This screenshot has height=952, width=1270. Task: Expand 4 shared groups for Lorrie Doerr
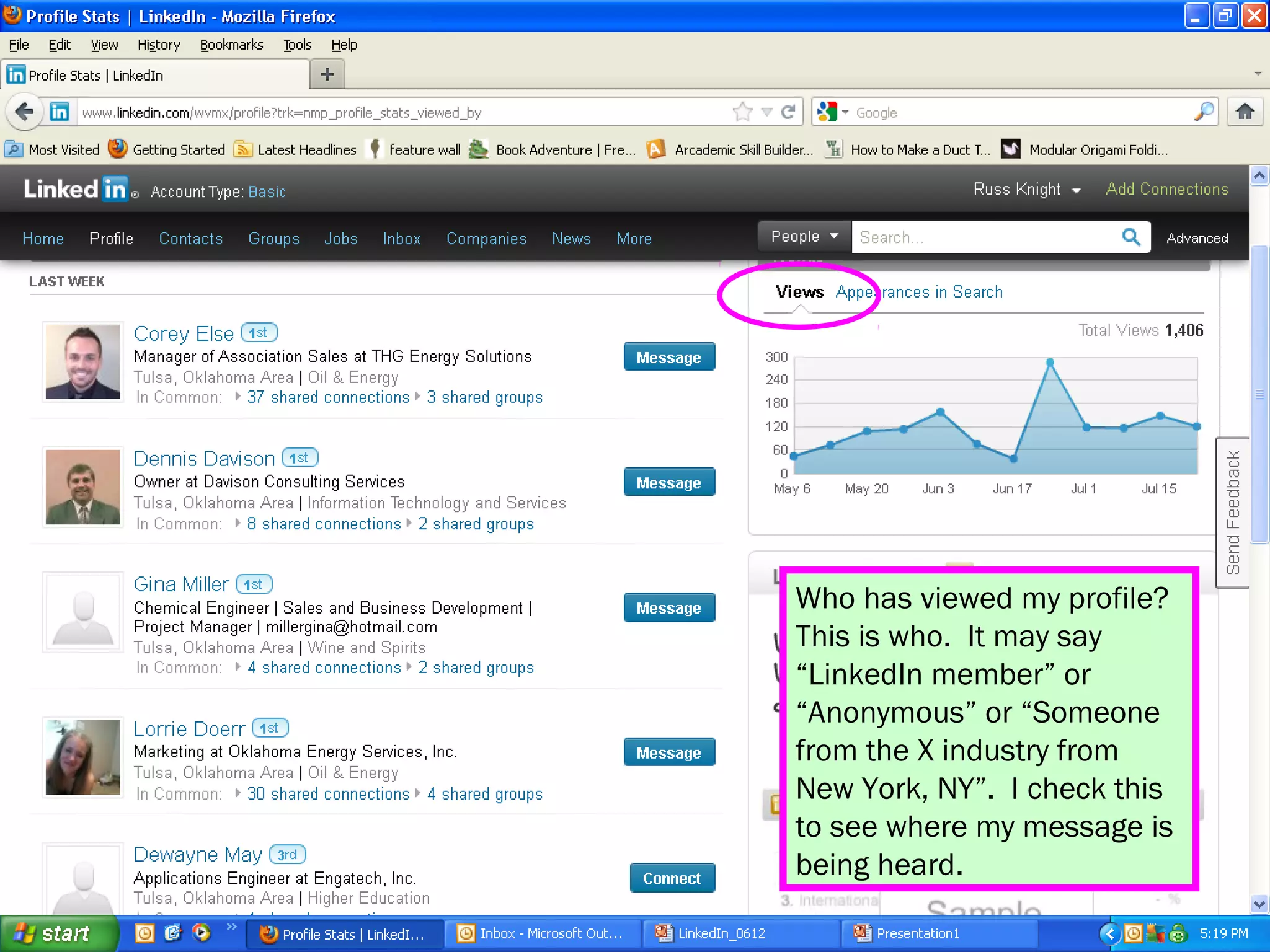[484, 794]
